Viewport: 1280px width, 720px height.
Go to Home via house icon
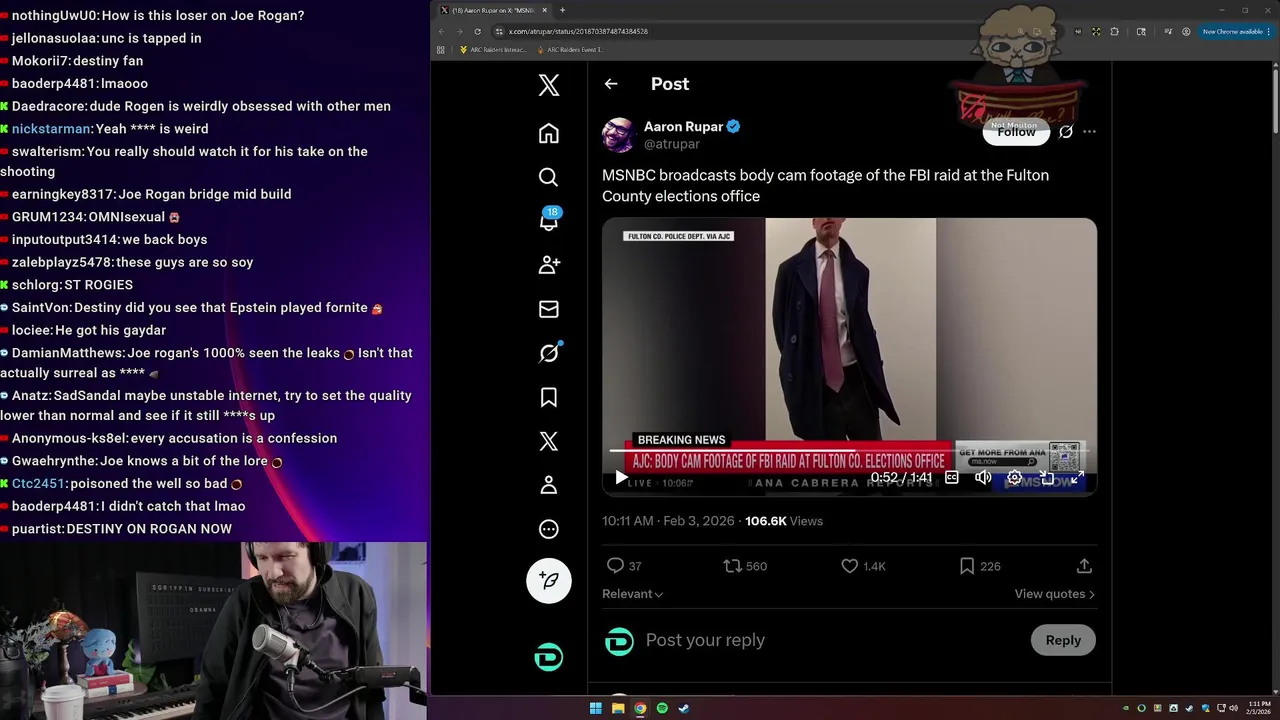pos(548,133)
